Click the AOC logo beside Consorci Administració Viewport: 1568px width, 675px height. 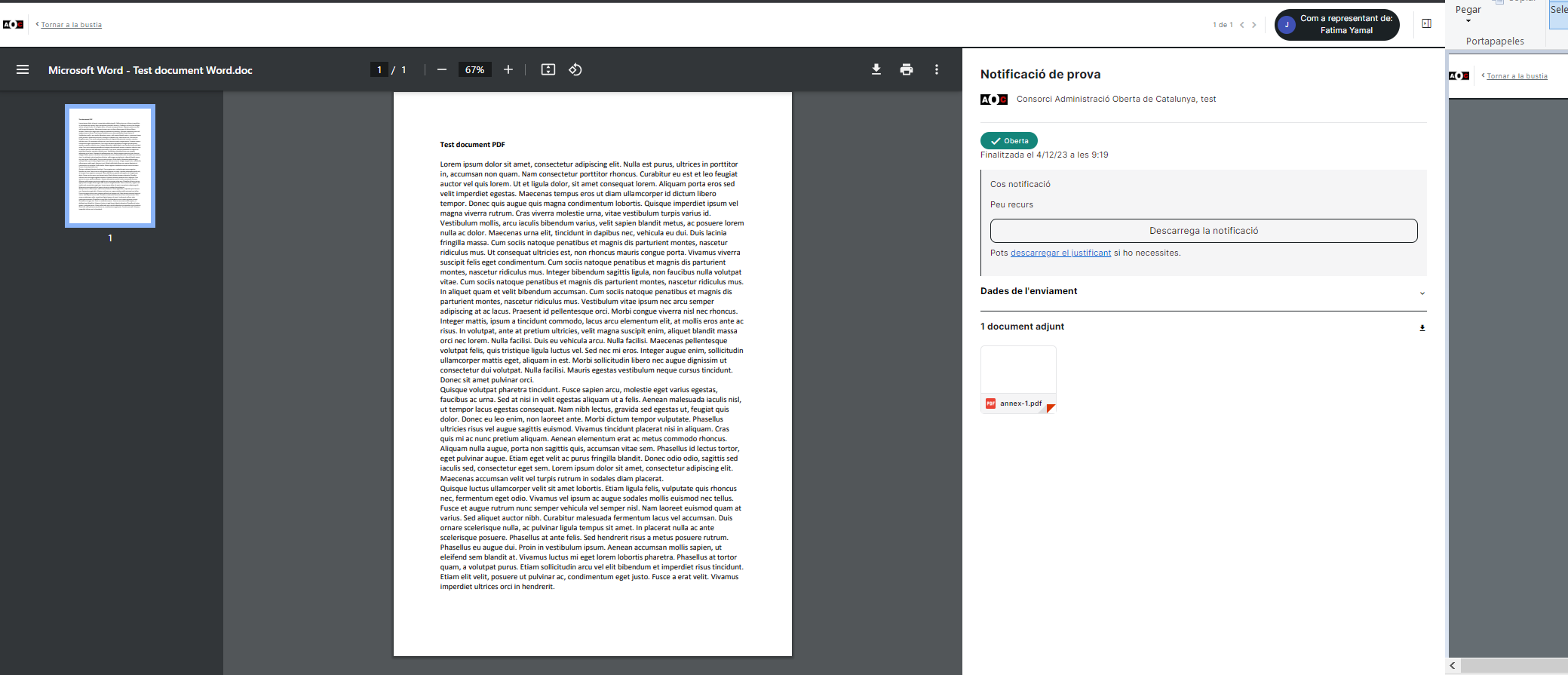pos(994,99)
